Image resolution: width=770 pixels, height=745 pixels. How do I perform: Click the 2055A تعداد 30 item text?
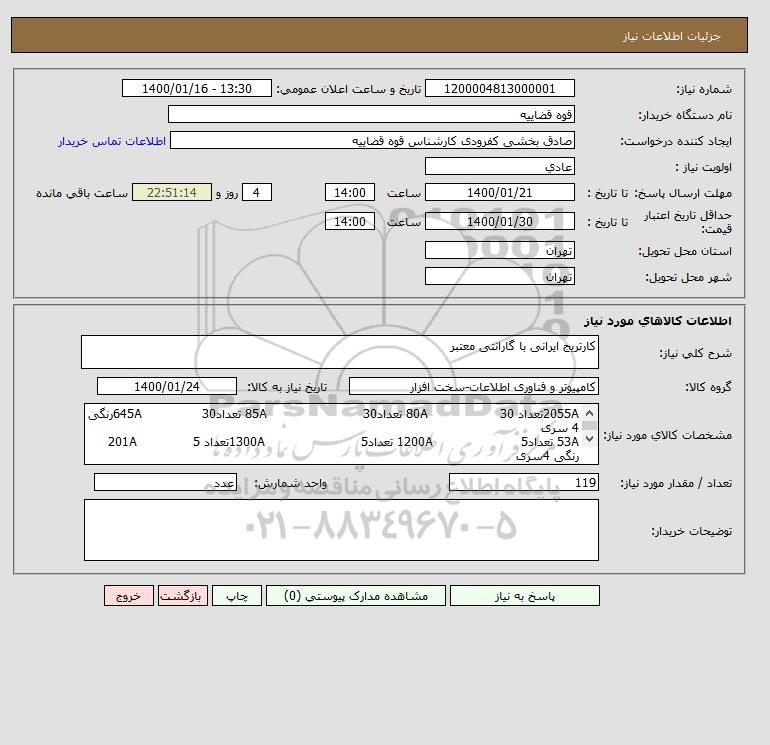point(540,414)
